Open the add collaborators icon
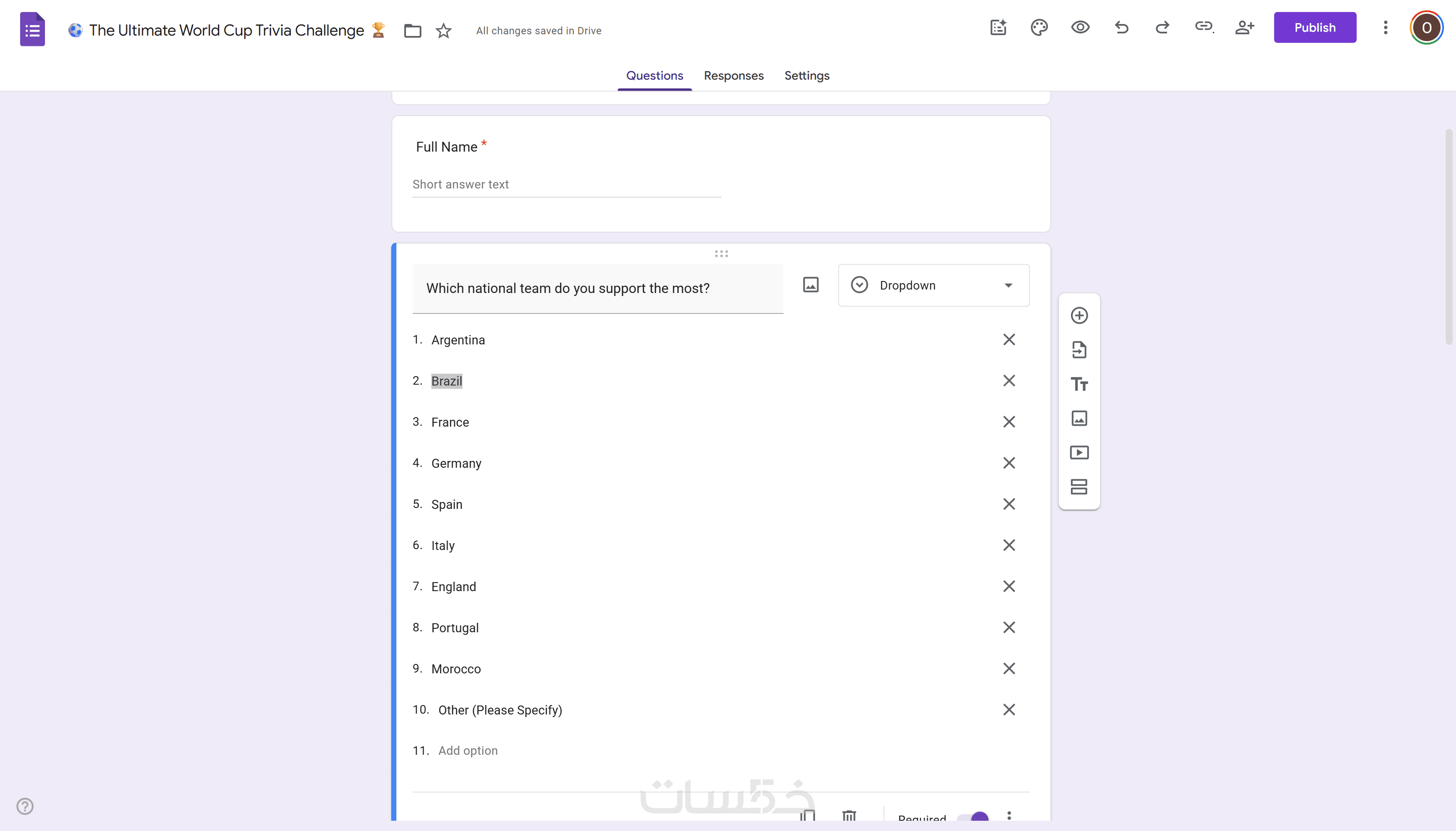The image size is (1456, 831). pyautogui.click(x=1244, y=27)
